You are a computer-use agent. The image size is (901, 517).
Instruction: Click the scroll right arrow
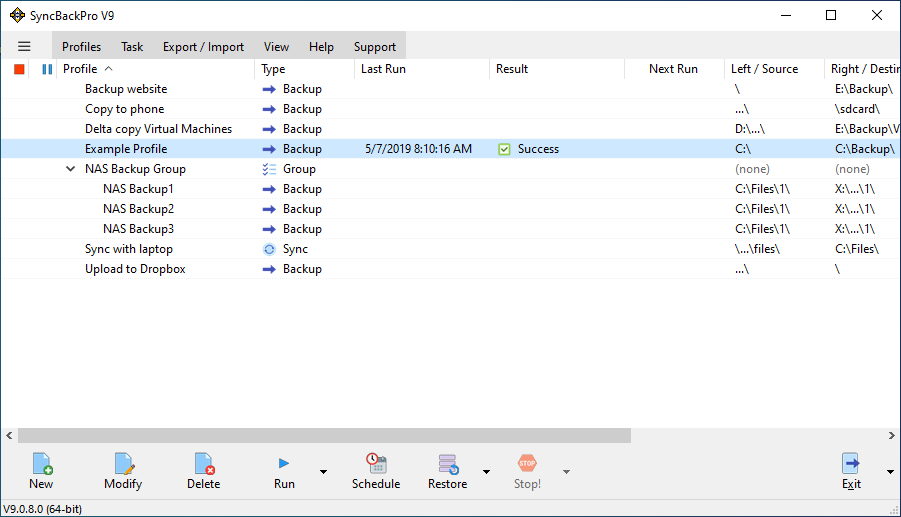pos(891,435)
